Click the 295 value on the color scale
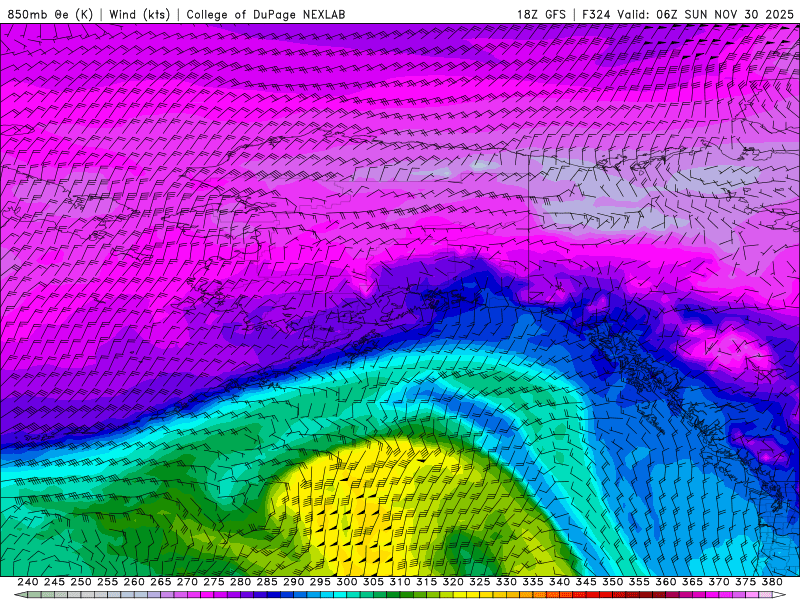800x600 pixels. tap(320, 582)
